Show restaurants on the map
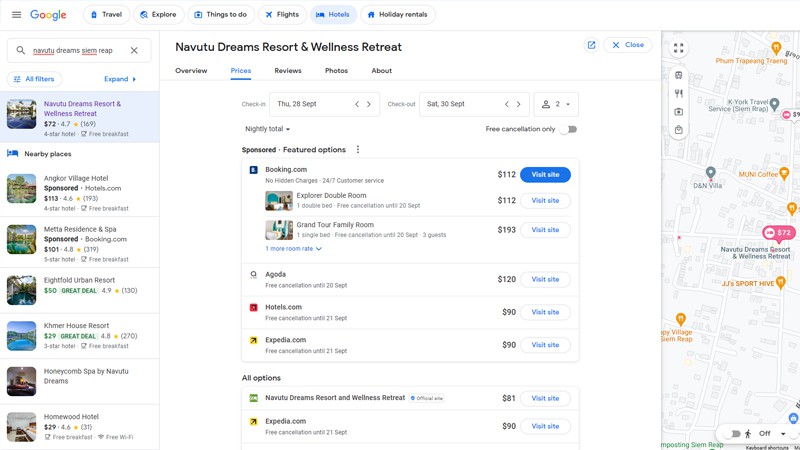 (x=679, y=94)
